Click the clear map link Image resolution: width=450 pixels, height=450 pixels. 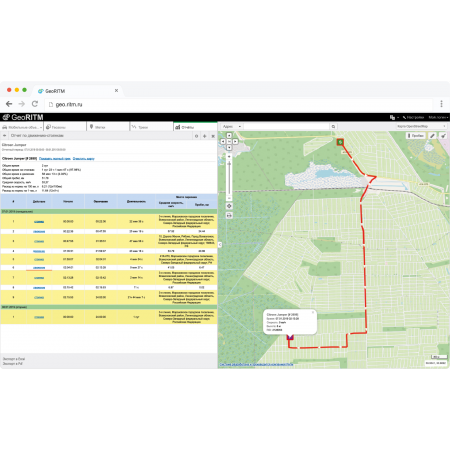pyautogui.click(x=83, y=159)
